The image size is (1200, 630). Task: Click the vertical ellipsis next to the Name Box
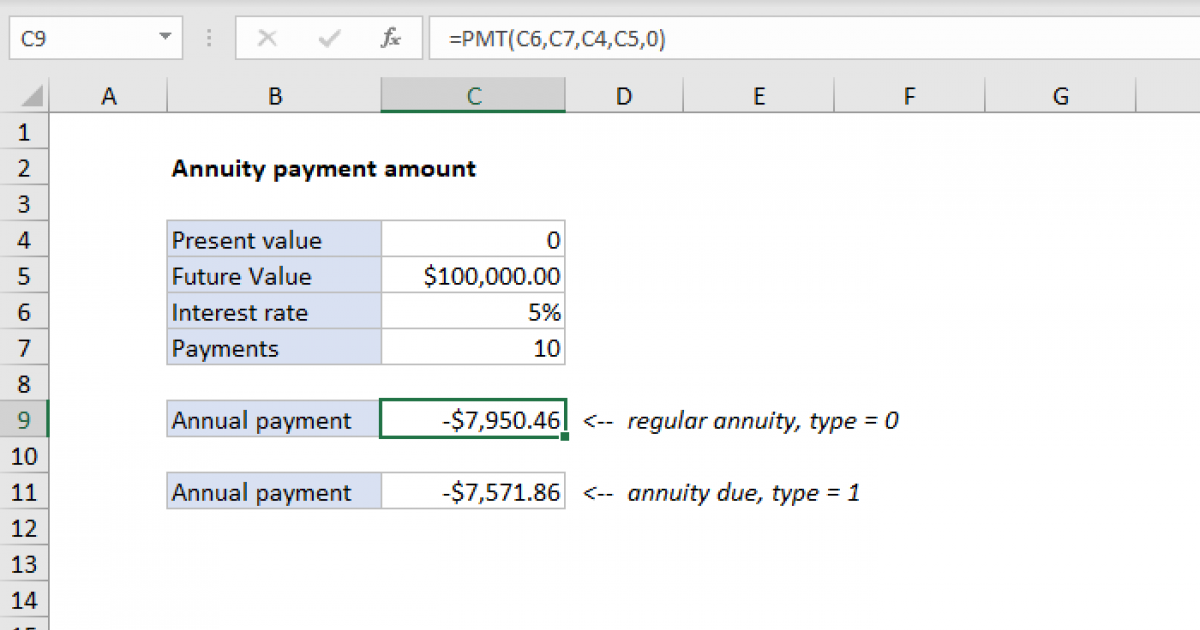tap(208, 38)
